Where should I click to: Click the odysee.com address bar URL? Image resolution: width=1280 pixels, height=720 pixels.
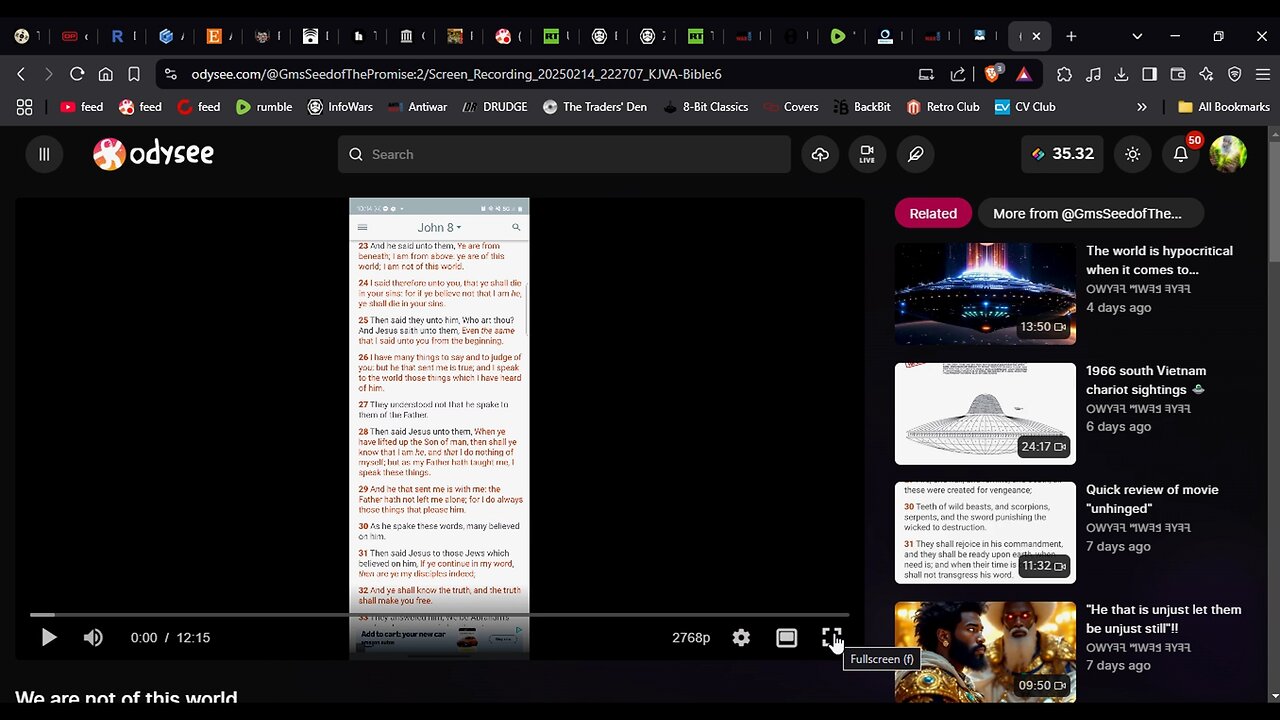pyautogui.click(x=456, y=74)
